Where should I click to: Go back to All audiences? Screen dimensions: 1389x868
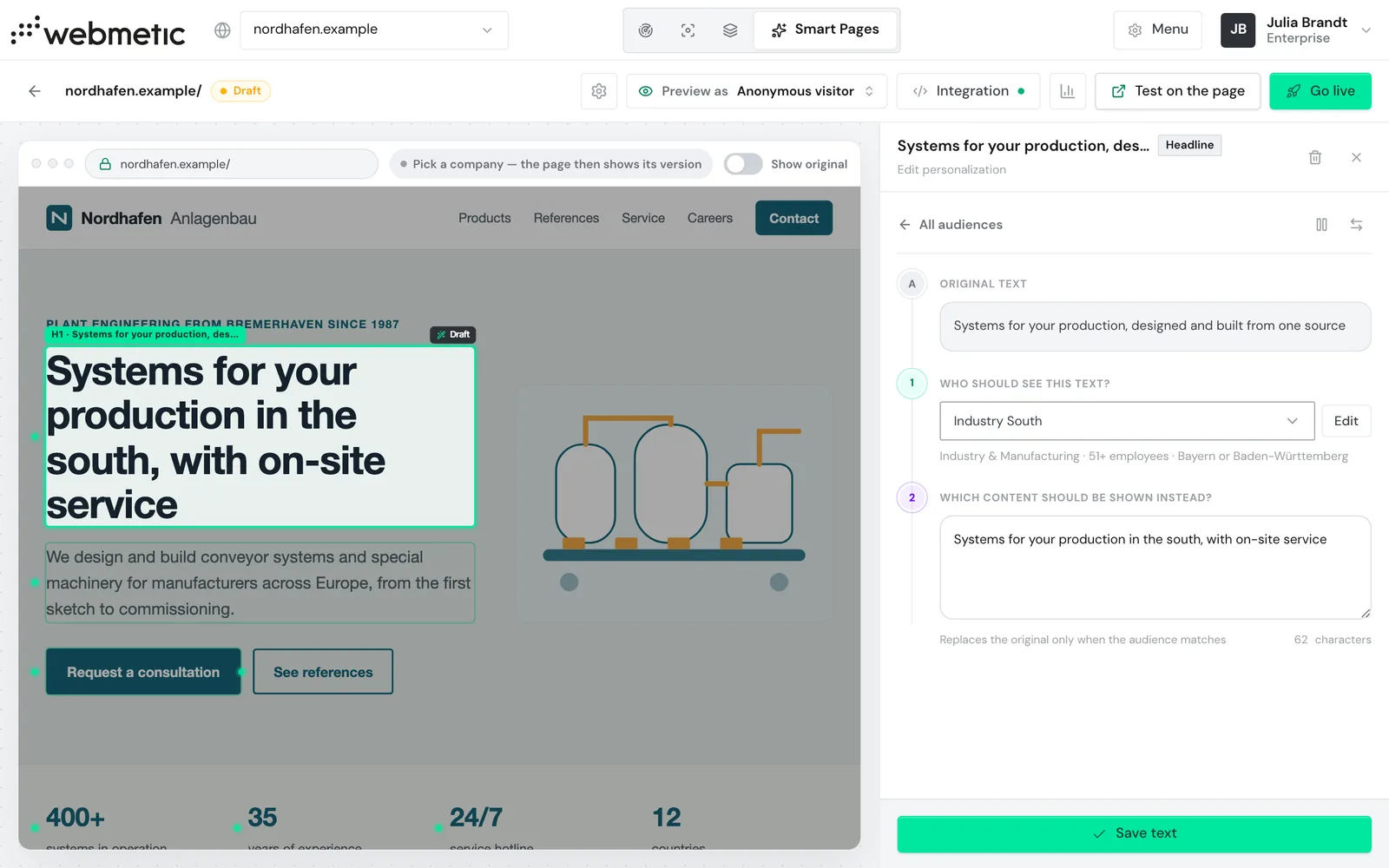coord(951,225)
